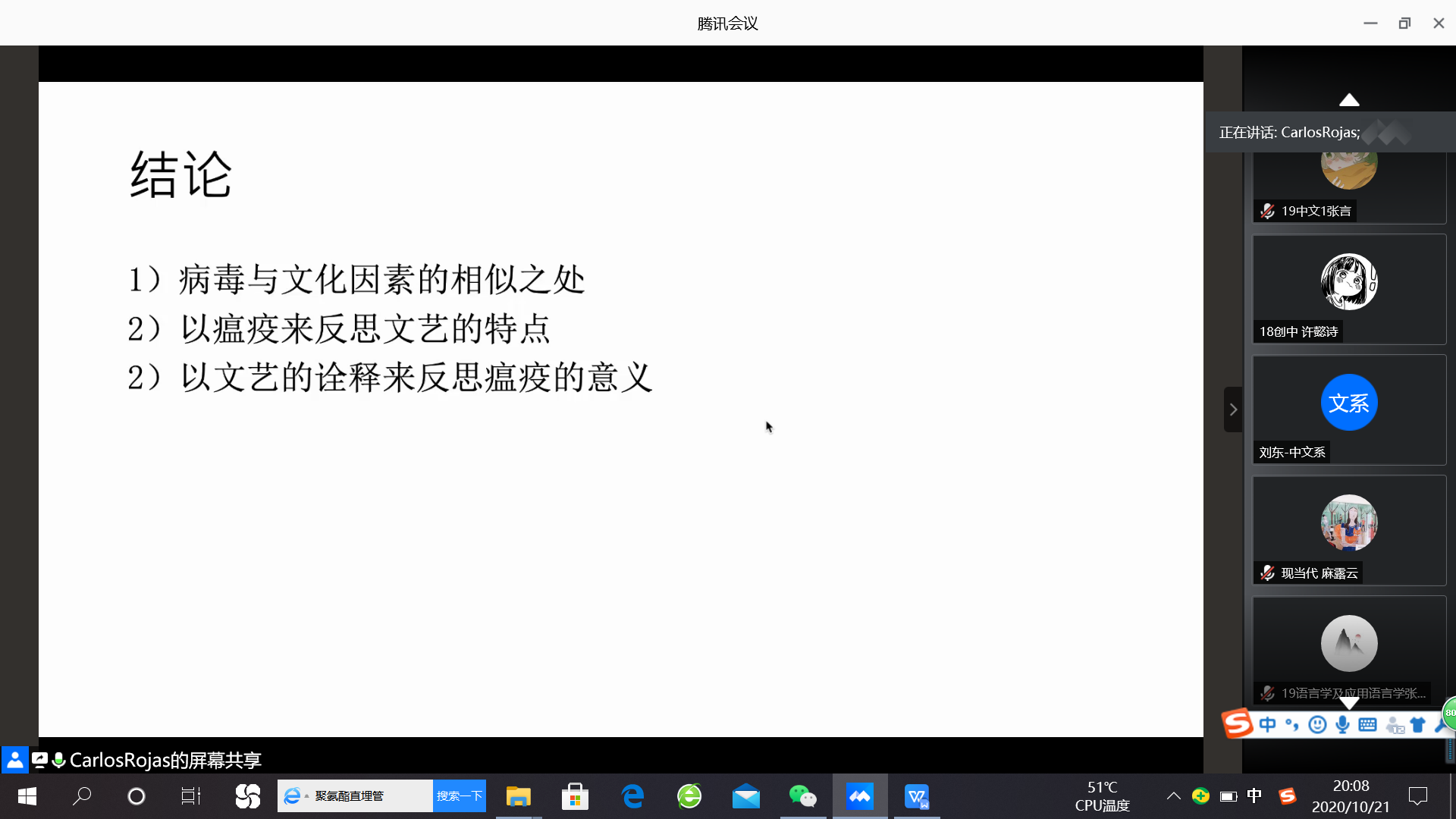Click 许懿诗 anime avatar thumbnail
1456x819 pixels.
(x=1349, y=281)
